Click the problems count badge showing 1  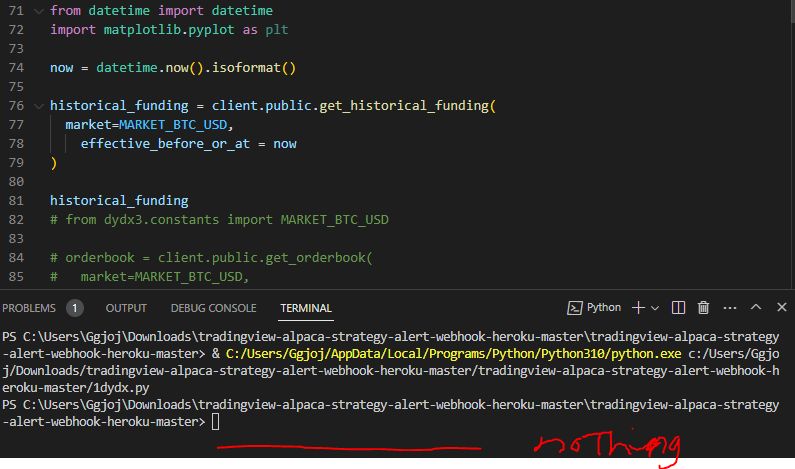pos(75,308)
